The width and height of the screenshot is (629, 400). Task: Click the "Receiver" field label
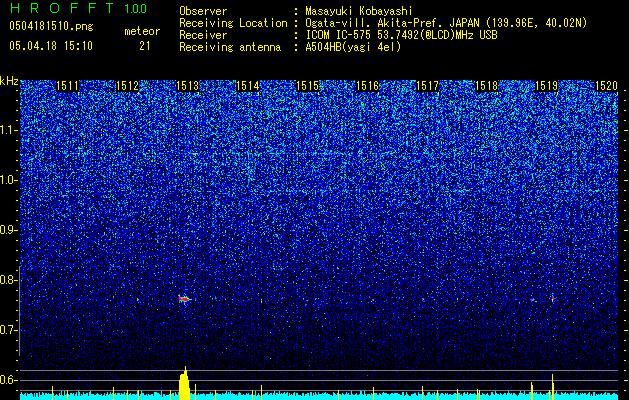(x=203, y=35)
